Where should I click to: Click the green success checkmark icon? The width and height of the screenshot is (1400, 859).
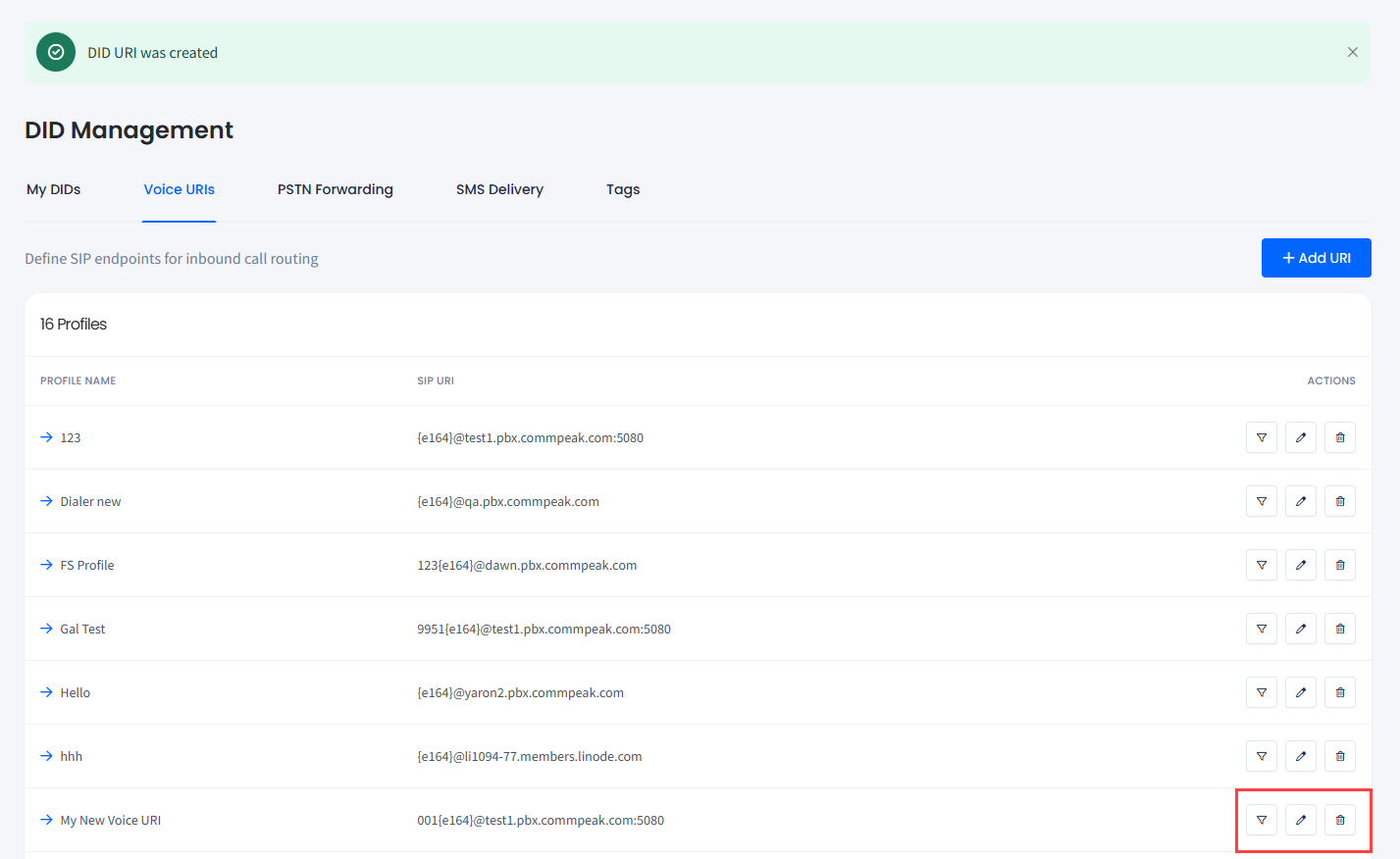(56, 52)
